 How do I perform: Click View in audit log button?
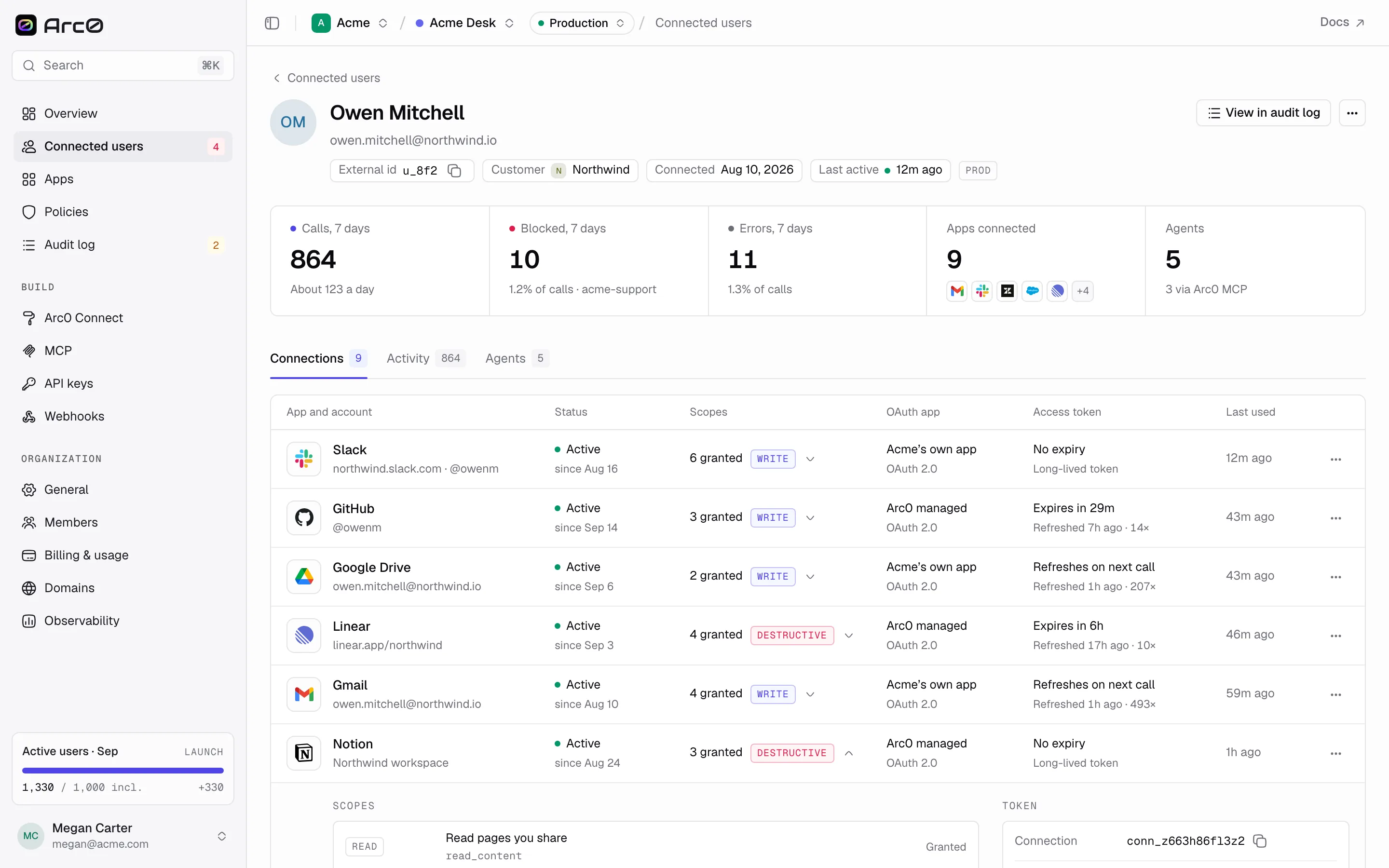(x=1263, y=113)
